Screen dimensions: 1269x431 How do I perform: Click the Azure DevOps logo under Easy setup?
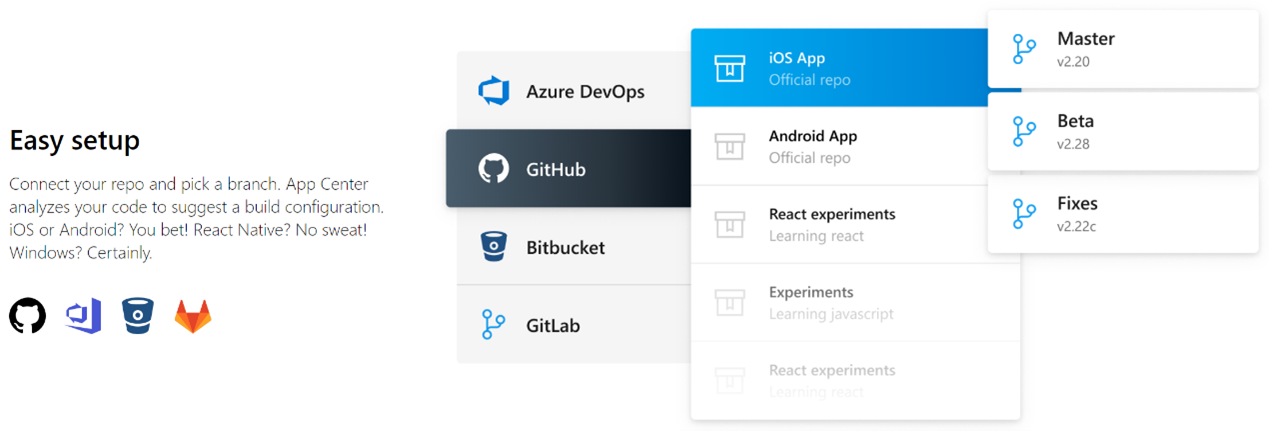83,316
